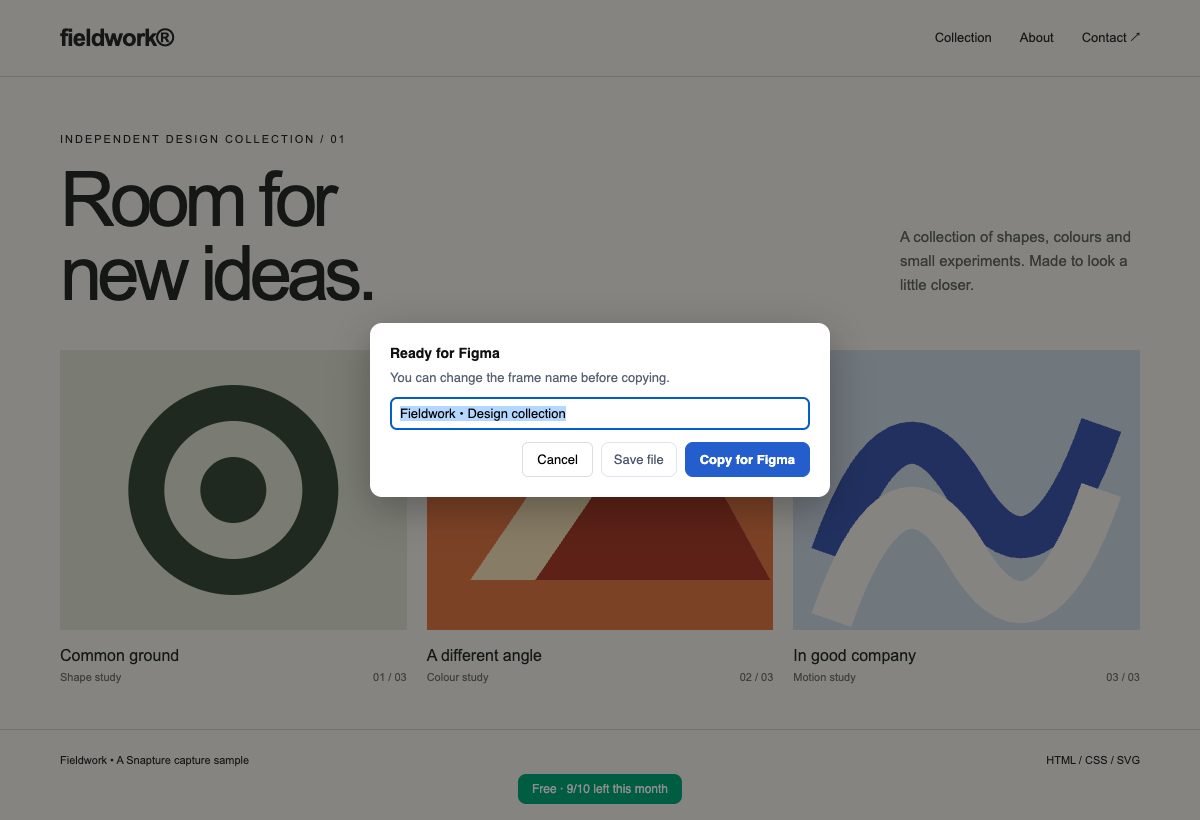Click the Common ground title
This screenshot has width=1200, height=820.
[119, 655]
